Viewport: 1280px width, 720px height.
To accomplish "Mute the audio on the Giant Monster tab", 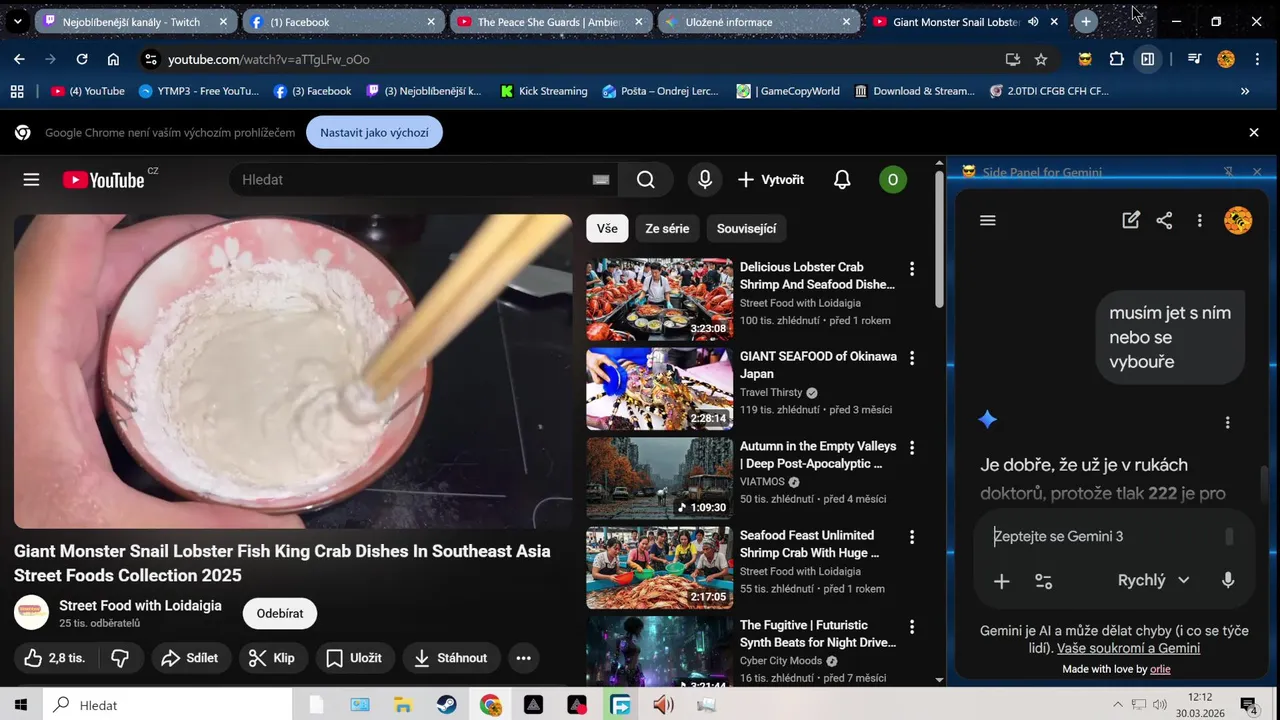I will 1033,22.
